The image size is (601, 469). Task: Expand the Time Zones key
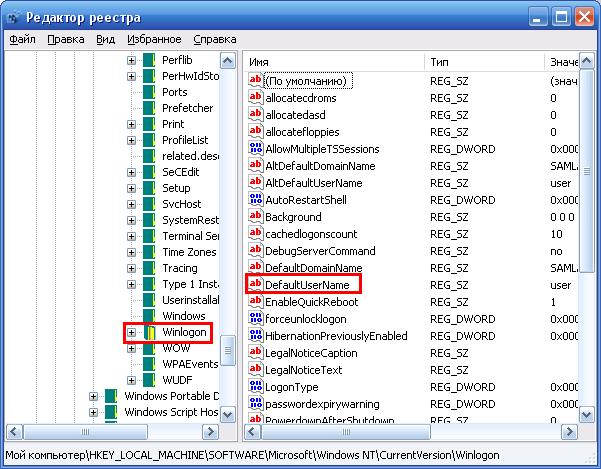point(131,252)
